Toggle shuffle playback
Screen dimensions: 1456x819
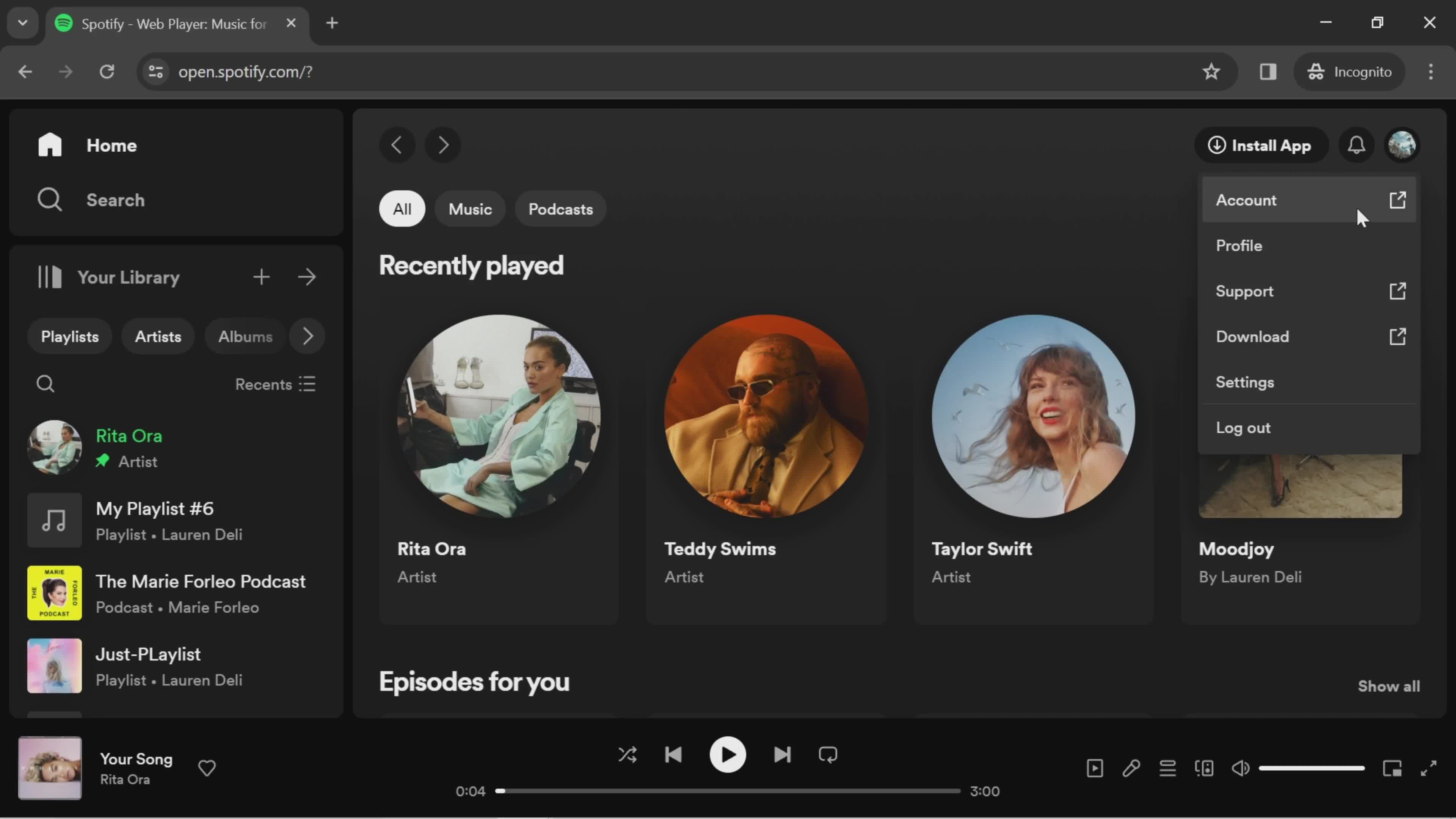point(628,755)
